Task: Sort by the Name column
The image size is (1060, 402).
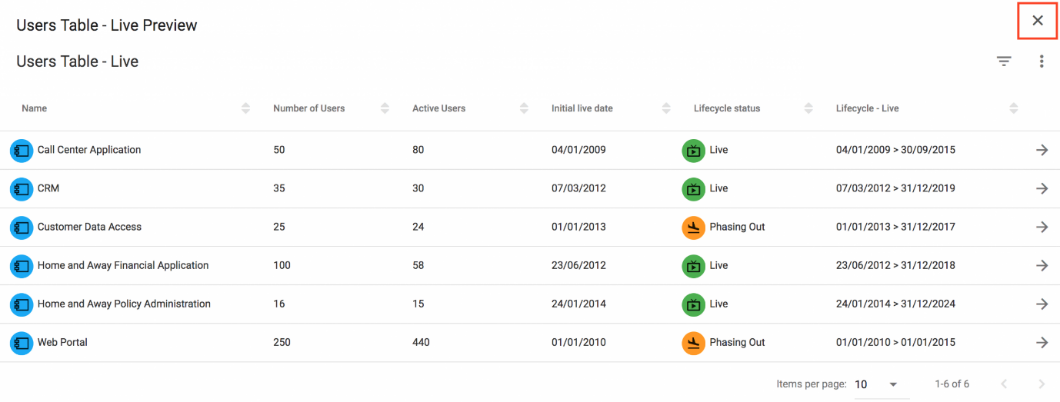Action: [246, 108]
